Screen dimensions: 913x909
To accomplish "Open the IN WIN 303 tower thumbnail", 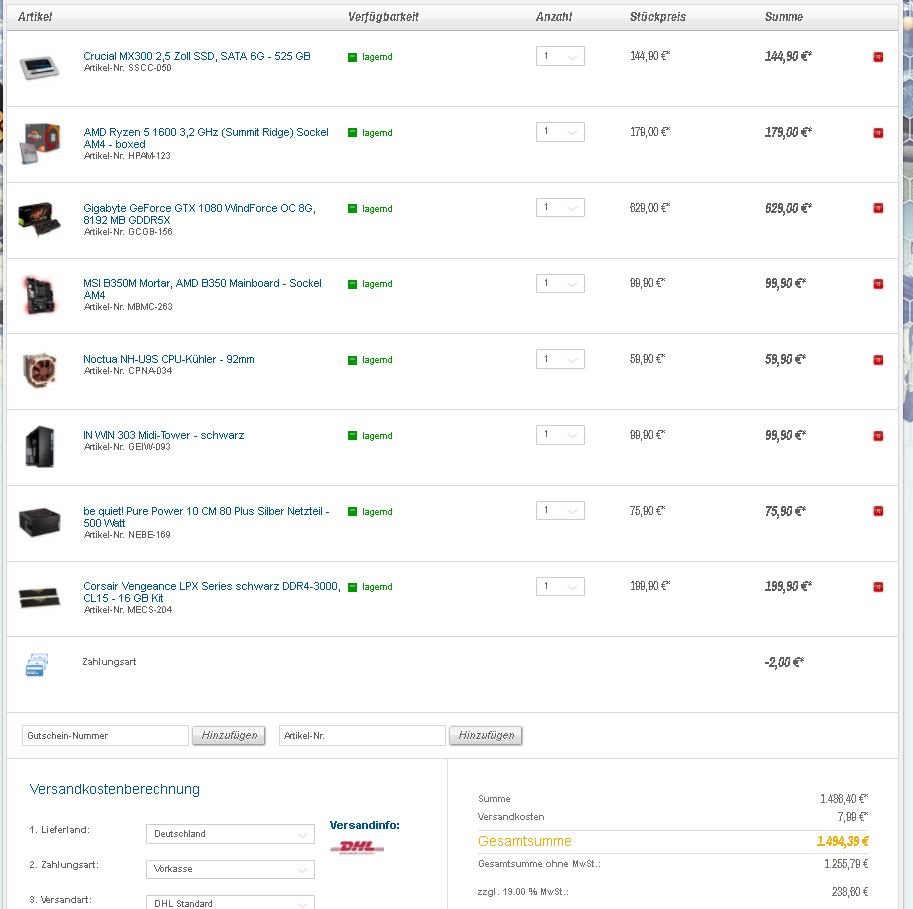I will (x=39, y=447).
